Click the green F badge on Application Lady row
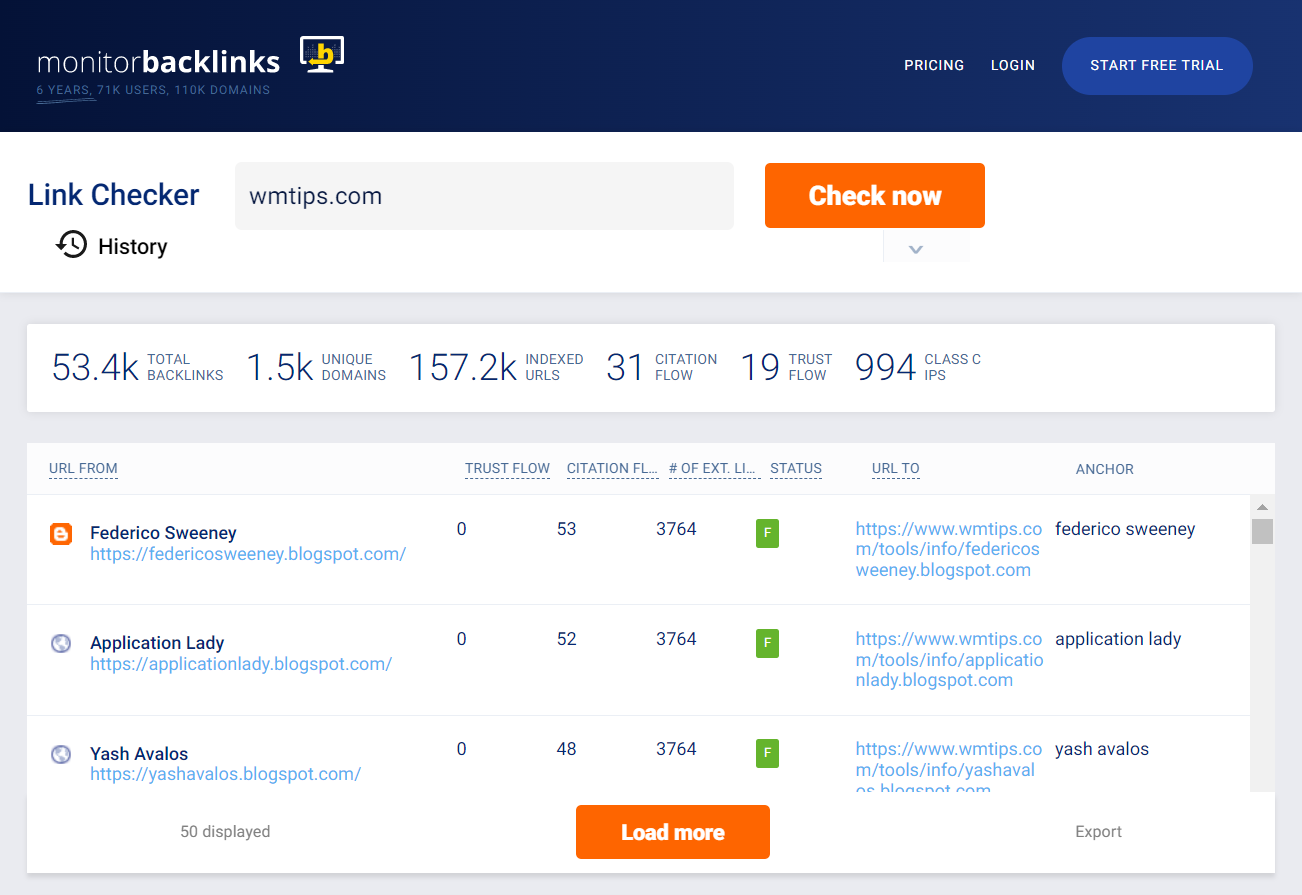The width and height of the screenshot is (1302, 895). (767, 644)
